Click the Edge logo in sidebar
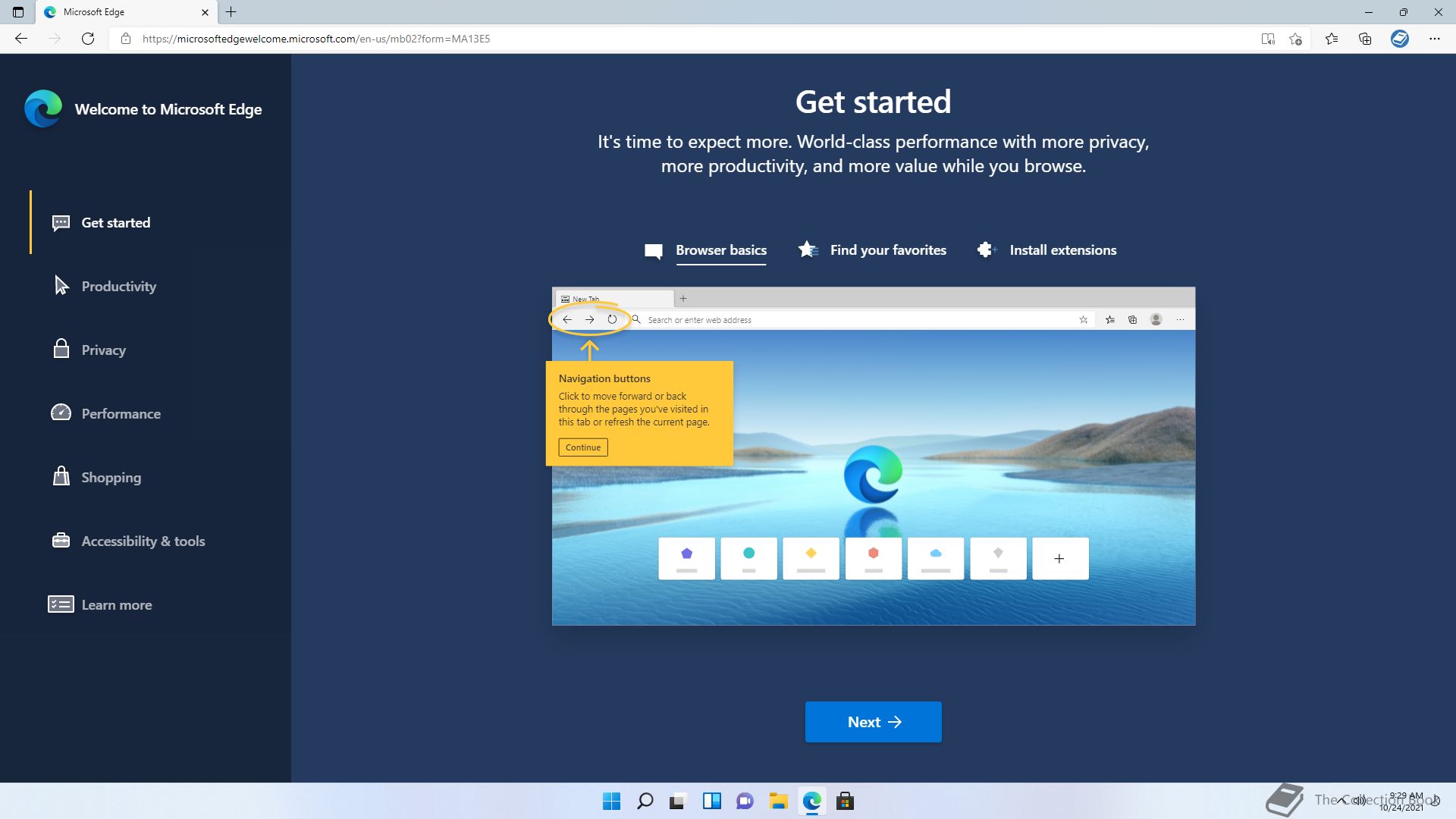Screen dimensions: 1456x819 (43, 108)
